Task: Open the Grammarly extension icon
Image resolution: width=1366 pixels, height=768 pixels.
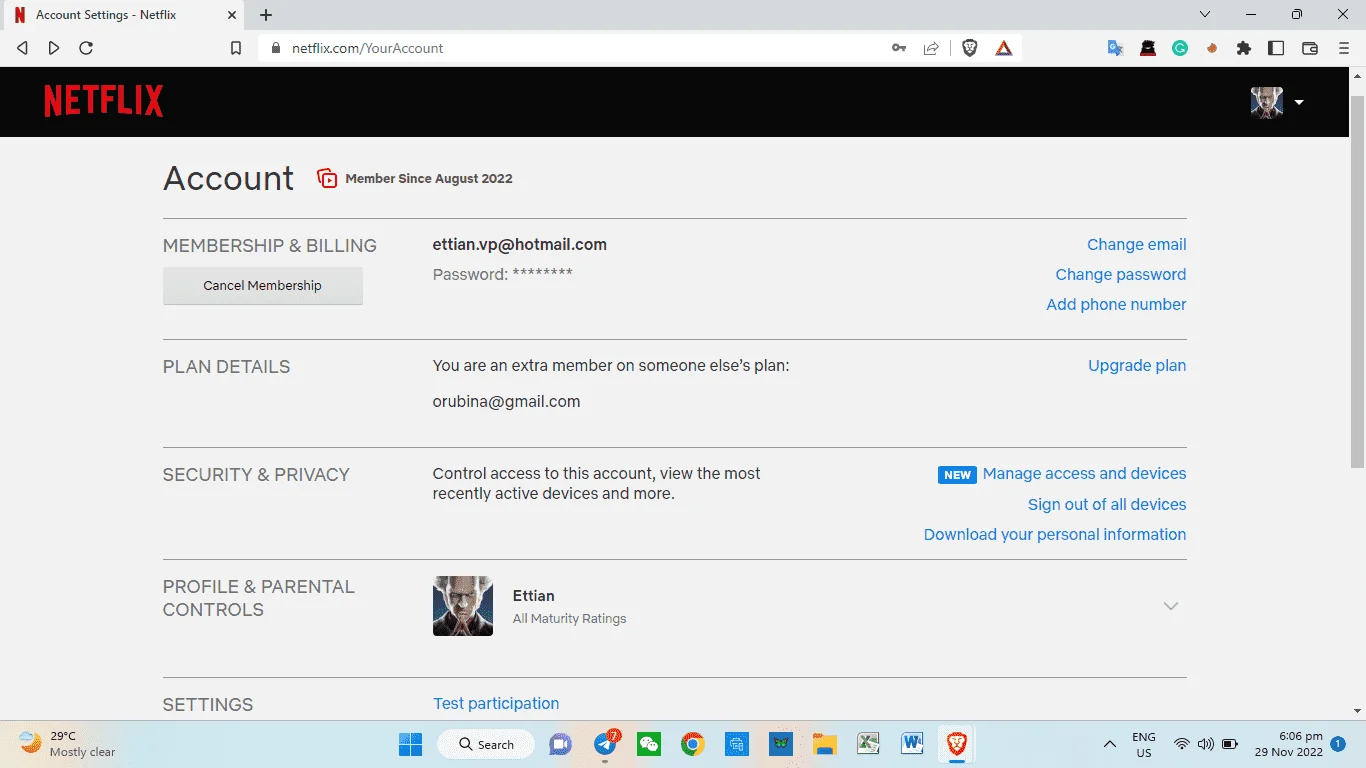Action: [x=1180, y=48]
